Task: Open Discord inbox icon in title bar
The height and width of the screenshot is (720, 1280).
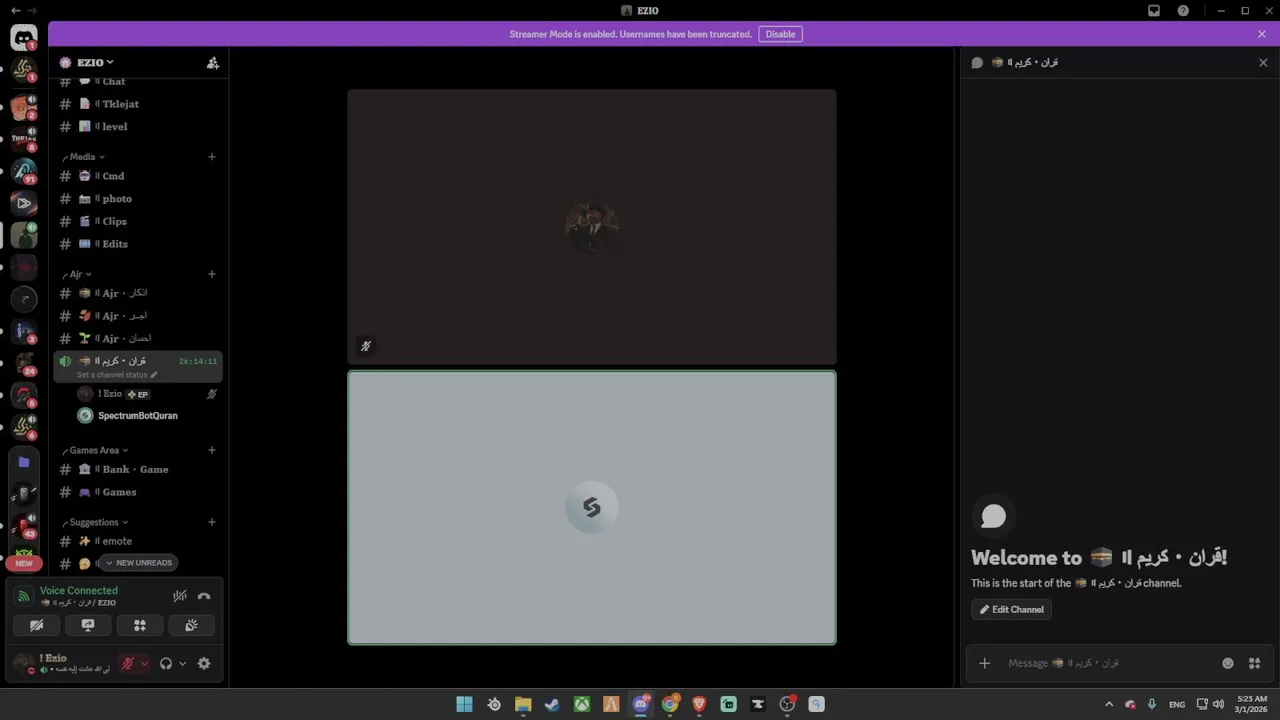Action: tap(1154, 11)
